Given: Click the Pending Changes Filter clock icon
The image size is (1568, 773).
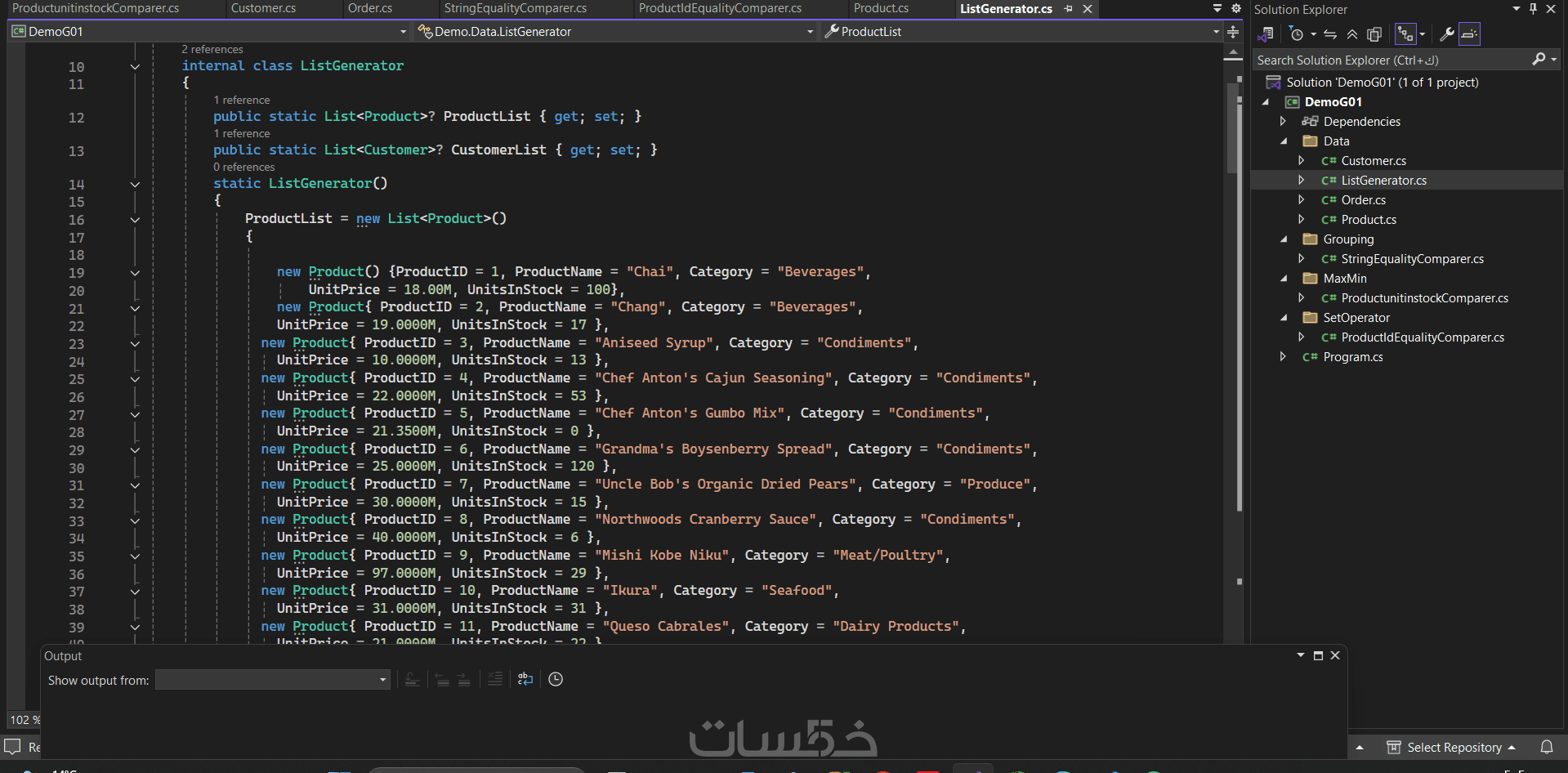Looking at the screenshot, I should coord(1296,34).
